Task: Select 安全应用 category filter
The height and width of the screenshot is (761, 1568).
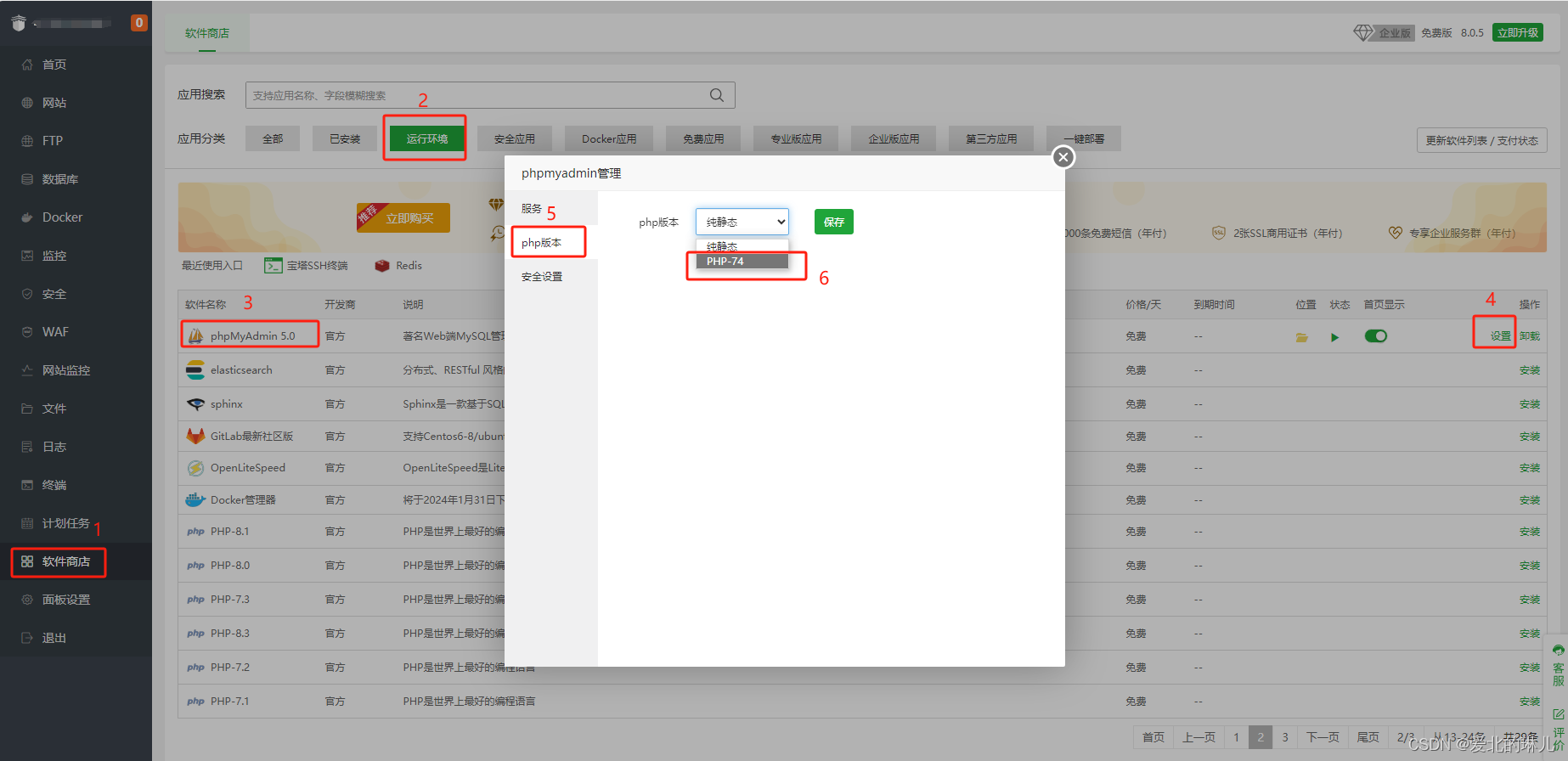Action: click(515, 138)
